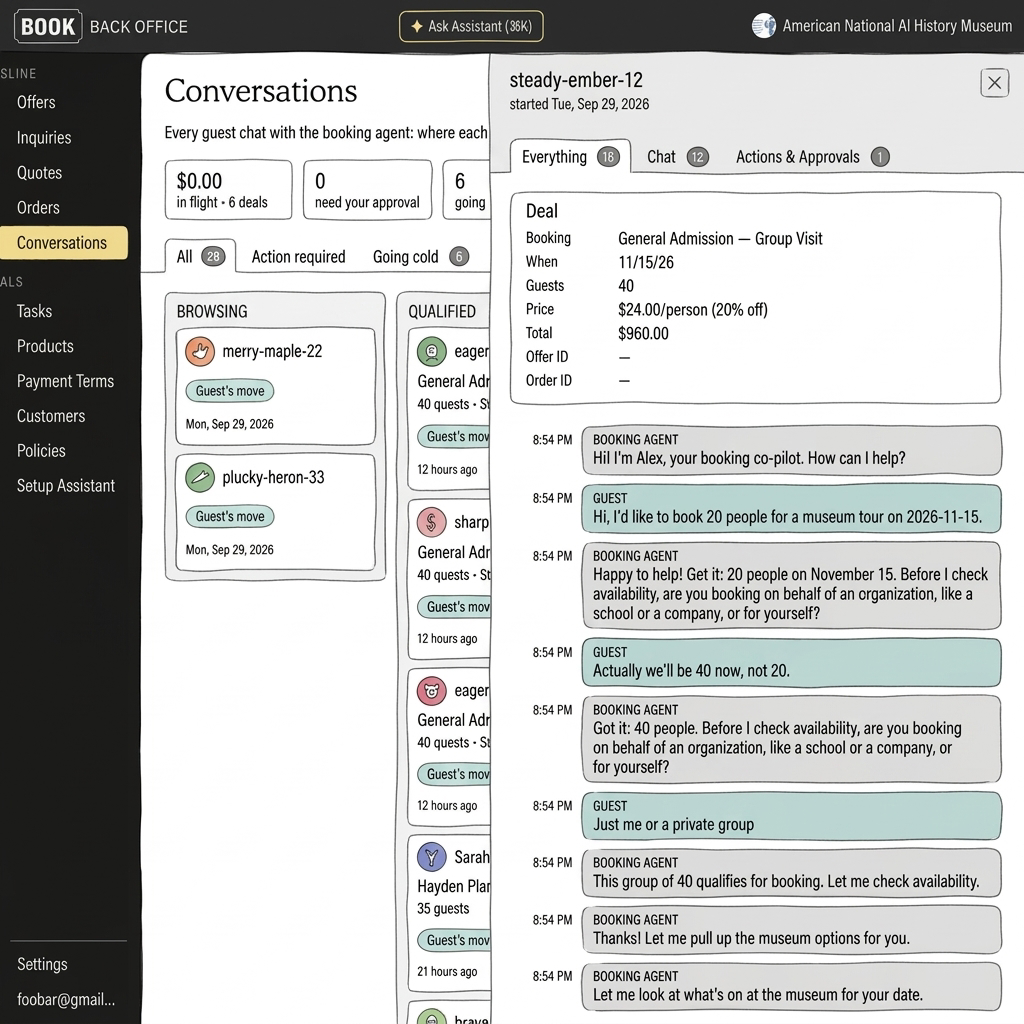Open Products in sidebar
This screenshot has height=1024, width=1024.
pos(45,346)
